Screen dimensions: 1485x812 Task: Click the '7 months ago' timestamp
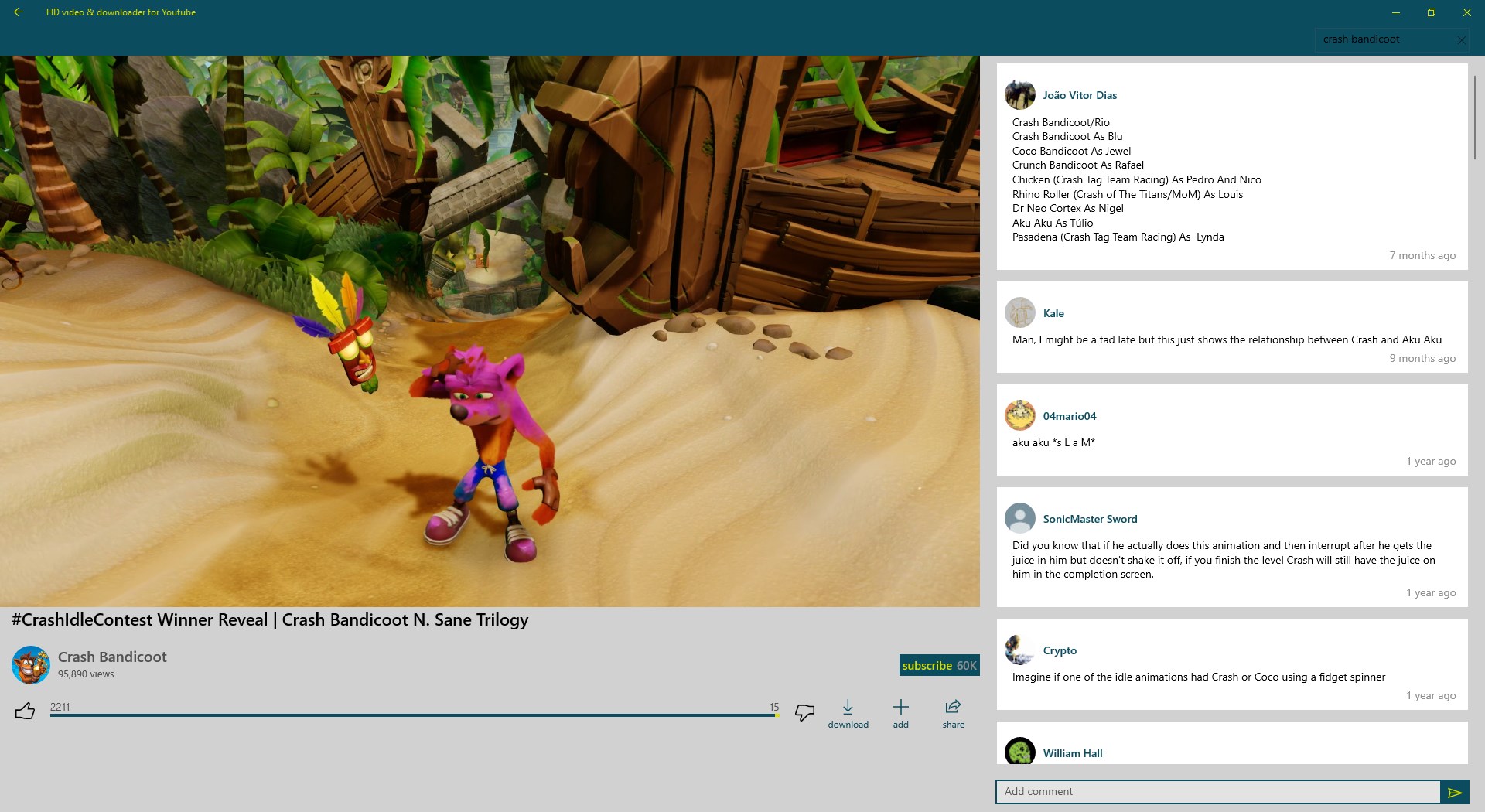pyautogui.click(x=1422, y=255)
